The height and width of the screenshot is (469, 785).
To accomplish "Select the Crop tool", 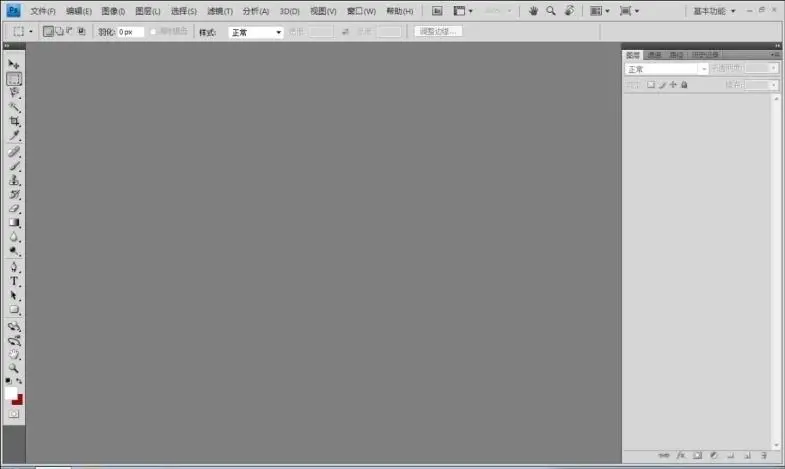I will 14,122.
